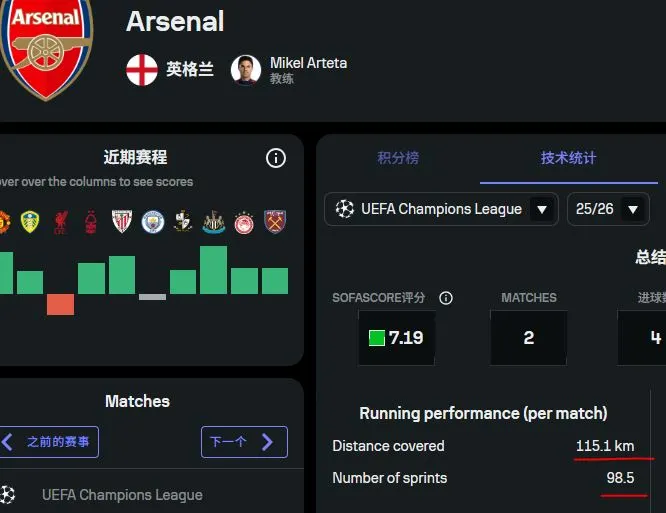Click the 下一个 next matches button
666x513 pixels.
click(x=243, y=441)
